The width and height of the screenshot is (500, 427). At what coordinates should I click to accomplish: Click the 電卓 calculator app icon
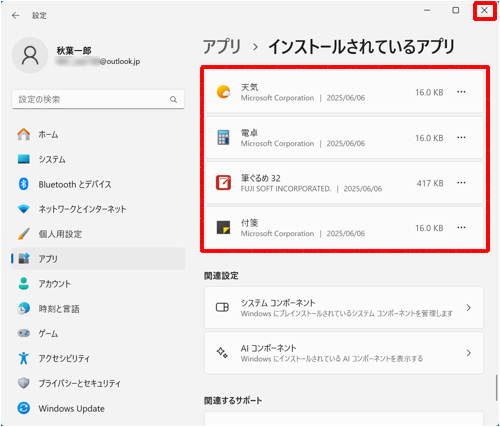(223, 137)
